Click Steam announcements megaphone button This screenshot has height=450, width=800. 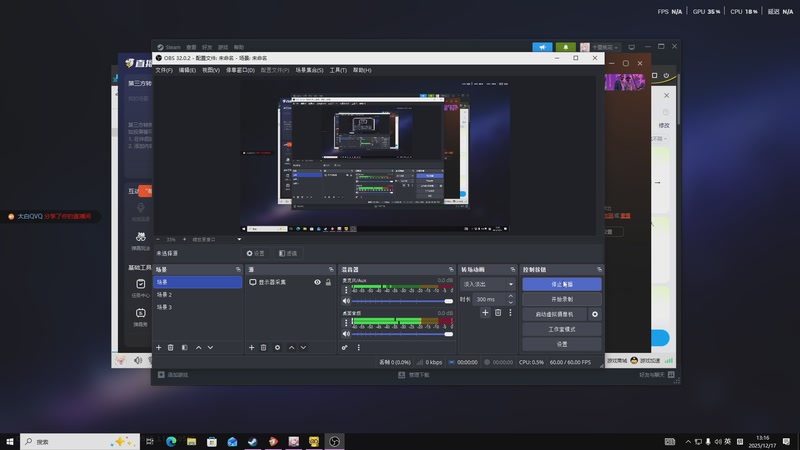coord(542,47)
